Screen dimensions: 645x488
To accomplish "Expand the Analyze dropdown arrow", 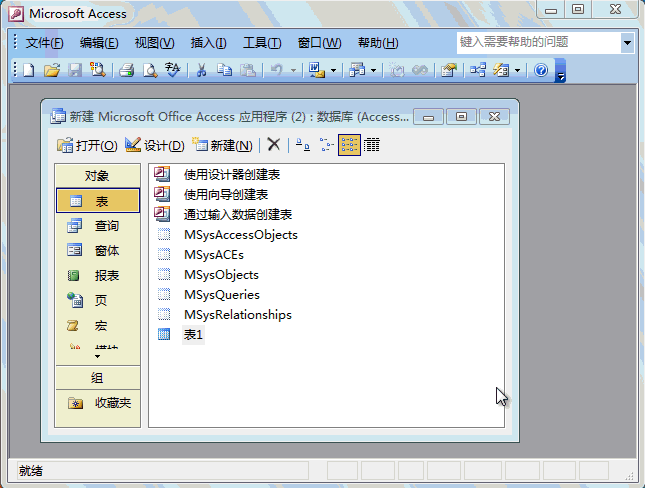I will (374, 70).
